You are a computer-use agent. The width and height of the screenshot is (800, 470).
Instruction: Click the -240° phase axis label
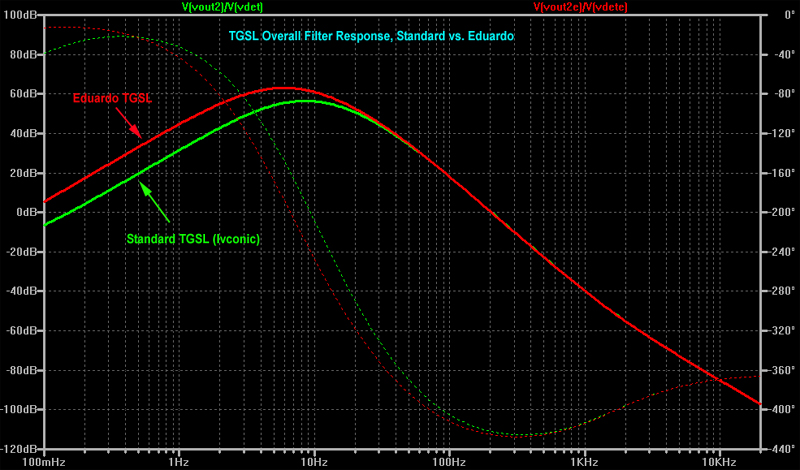781,252
